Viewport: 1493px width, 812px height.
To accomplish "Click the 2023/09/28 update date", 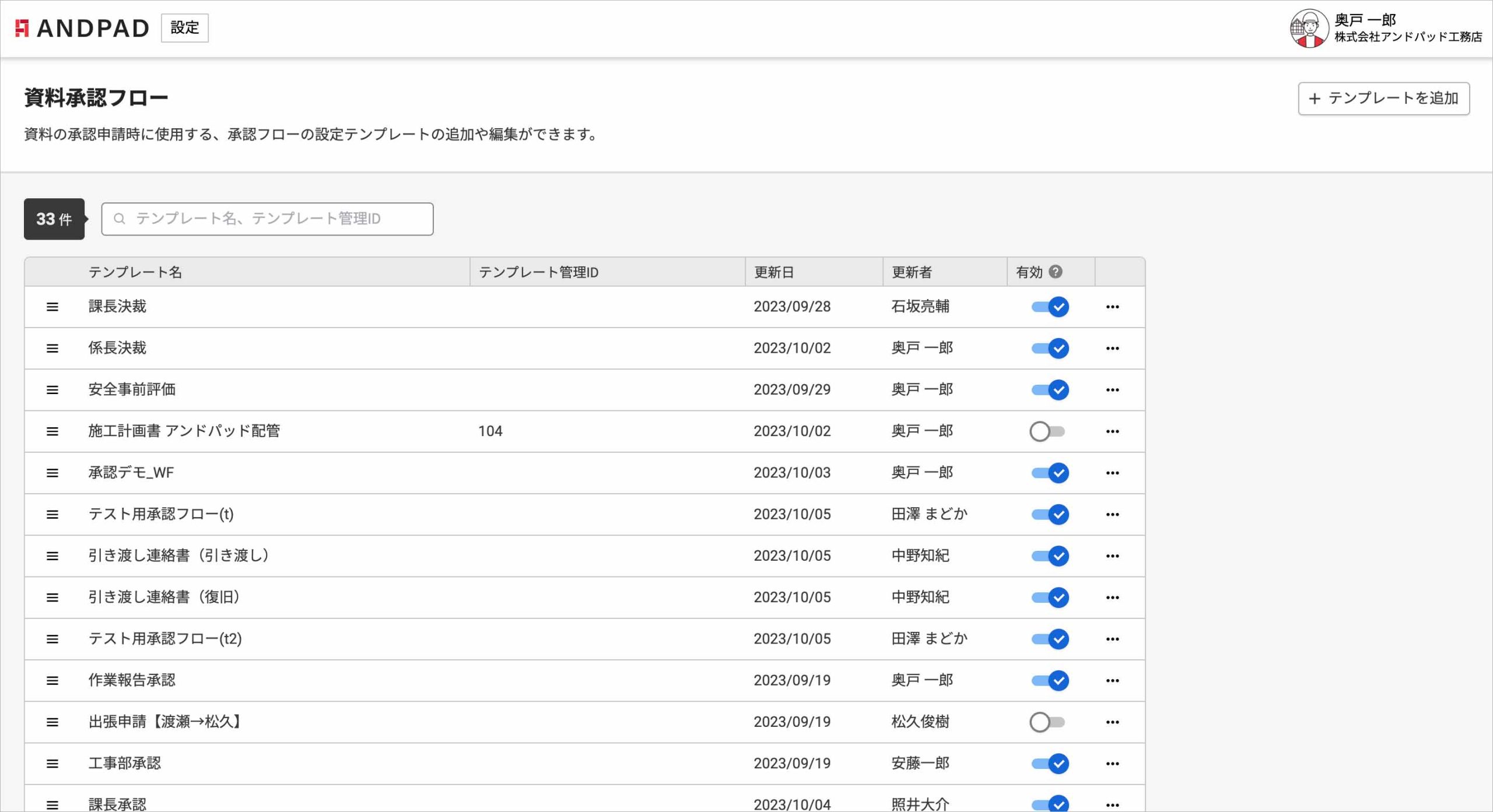I will pyautogui.click(x=792, y=307).
